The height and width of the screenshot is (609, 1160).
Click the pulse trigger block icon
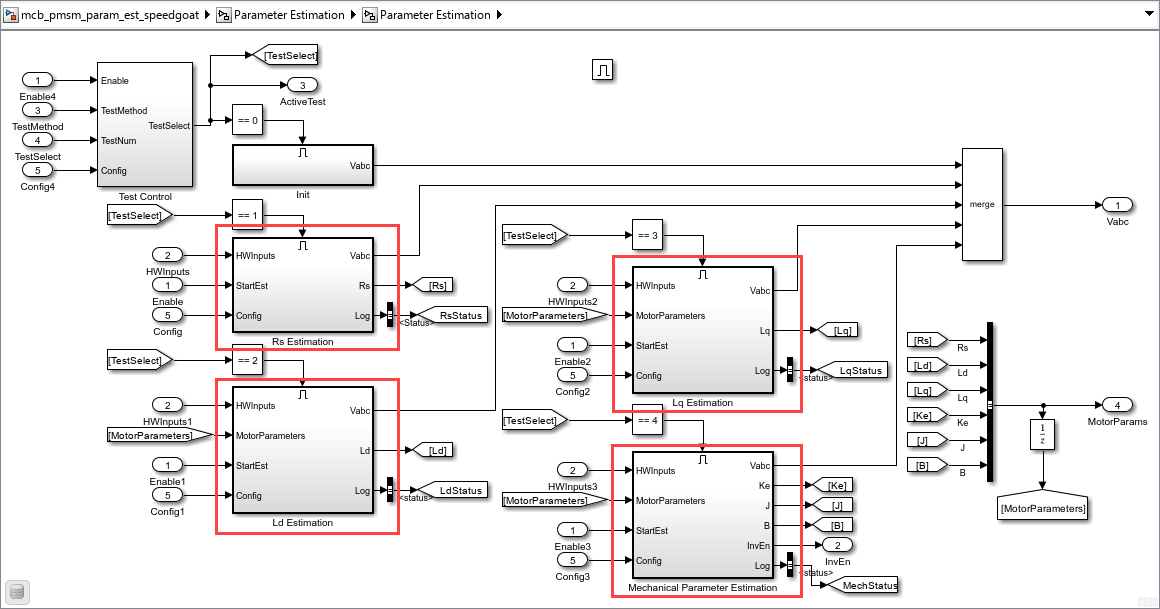[602, 70]
